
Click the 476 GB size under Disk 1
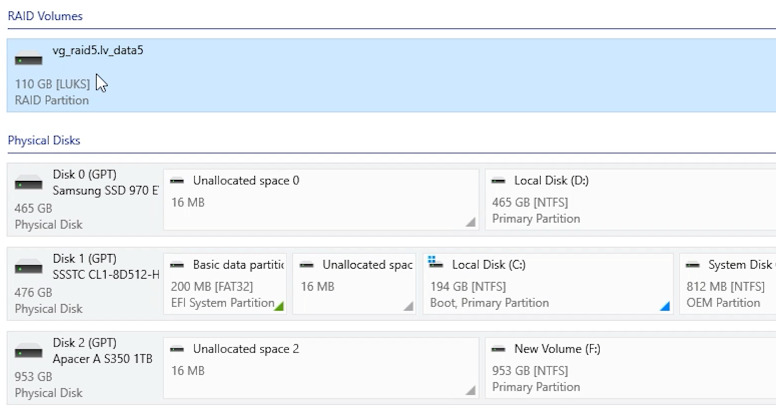point(33,292)
